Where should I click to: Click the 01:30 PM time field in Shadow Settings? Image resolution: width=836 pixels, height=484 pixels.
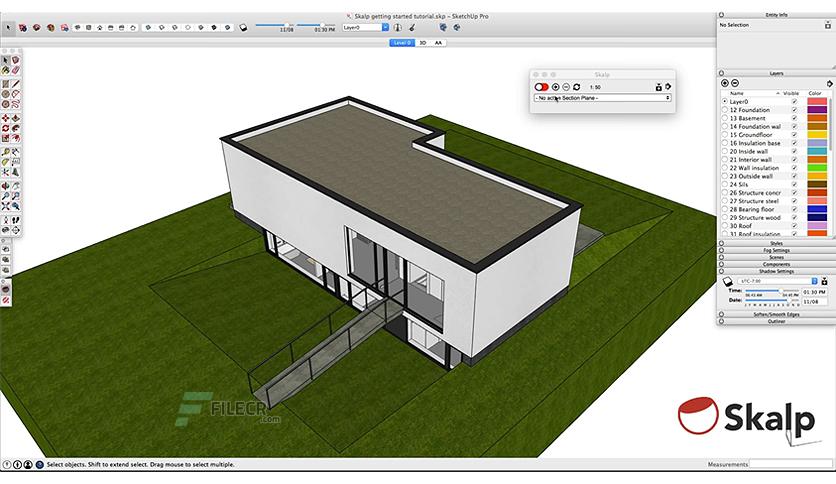815,292
